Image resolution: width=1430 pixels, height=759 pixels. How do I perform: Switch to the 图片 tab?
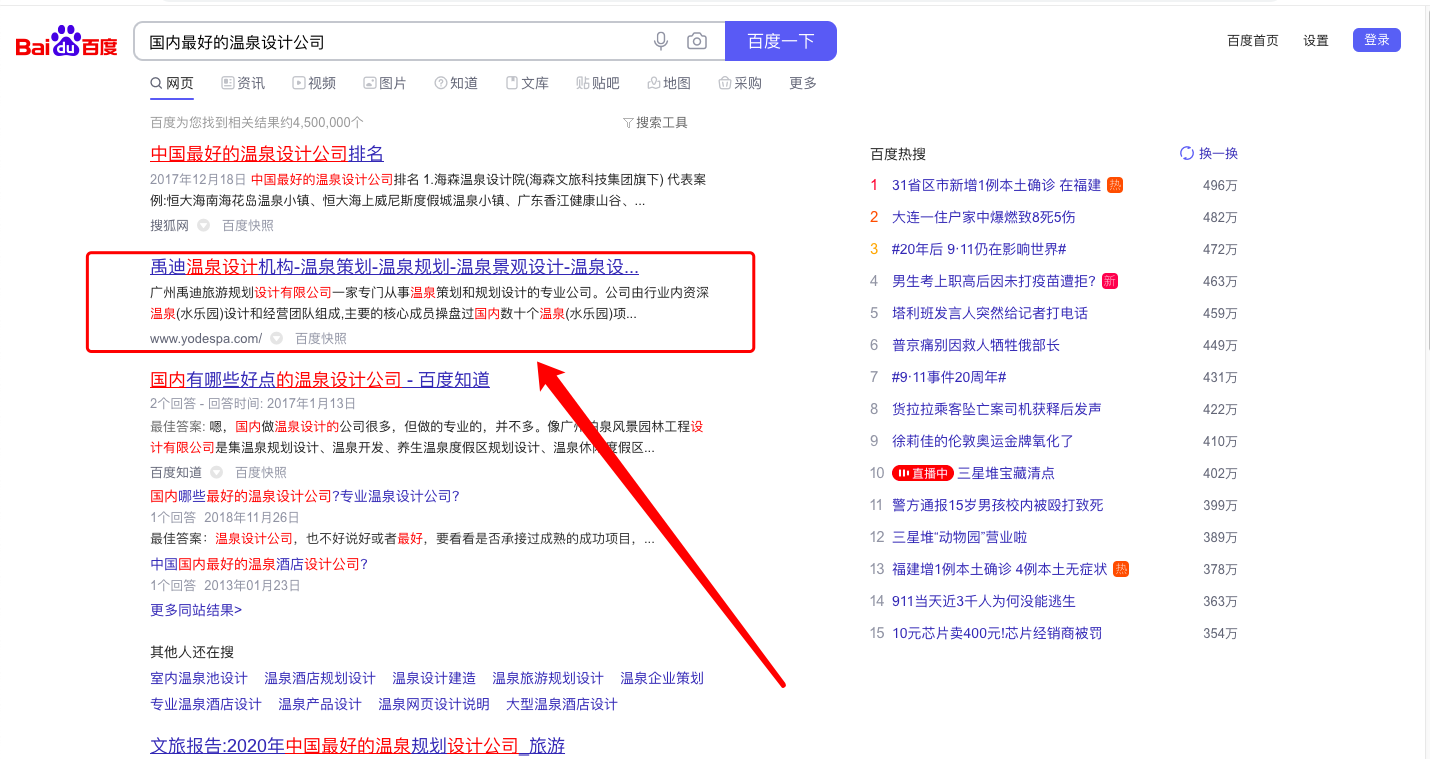pos(385,83)
